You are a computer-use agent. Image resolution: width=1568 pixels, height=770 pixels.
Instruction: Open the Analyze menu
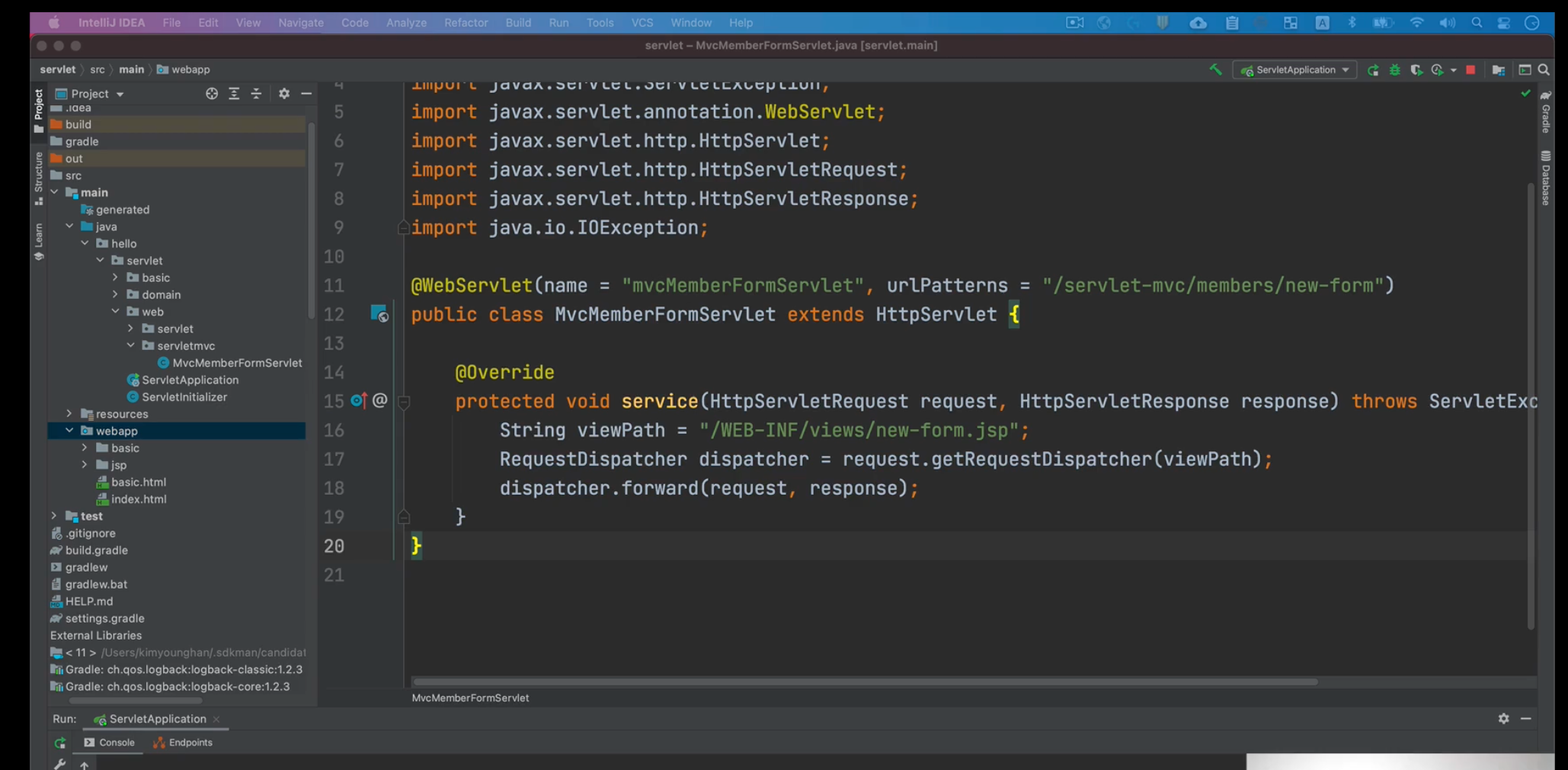pyautogui.click(x=406, y=23)
